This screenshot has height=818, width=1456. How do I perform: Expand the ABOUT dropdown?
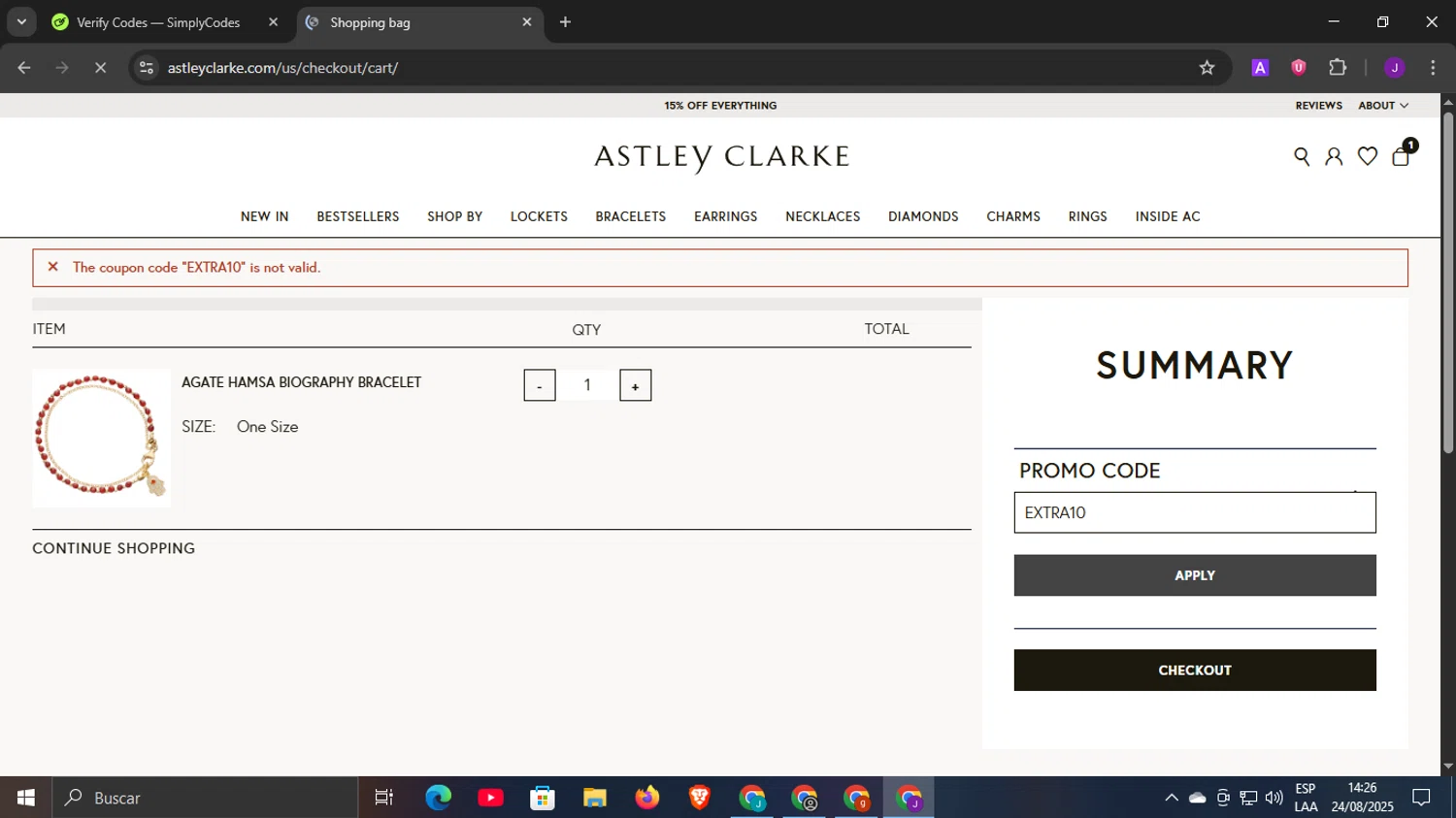[x=1383, y=105]
